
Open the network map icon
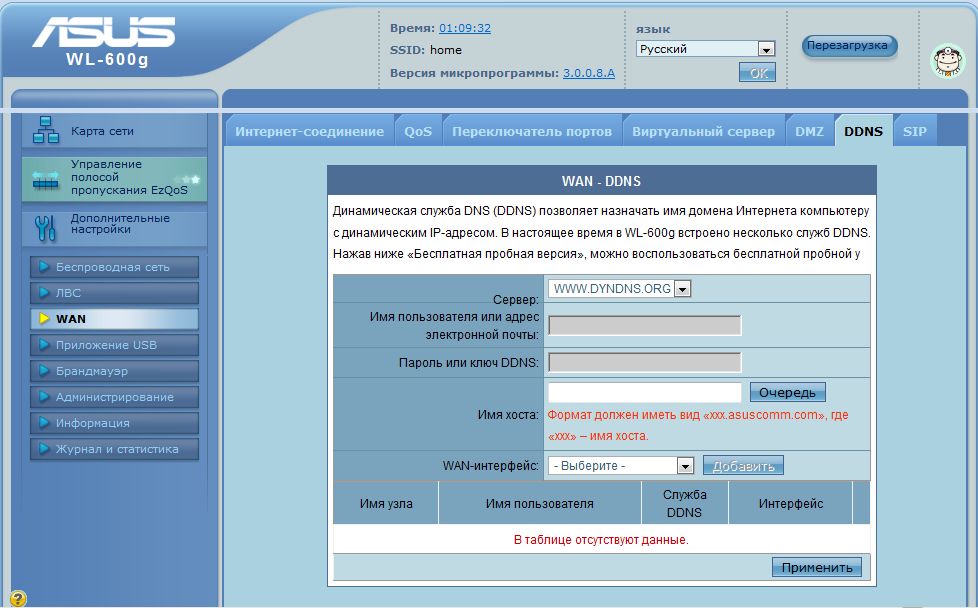click(46, 130)
